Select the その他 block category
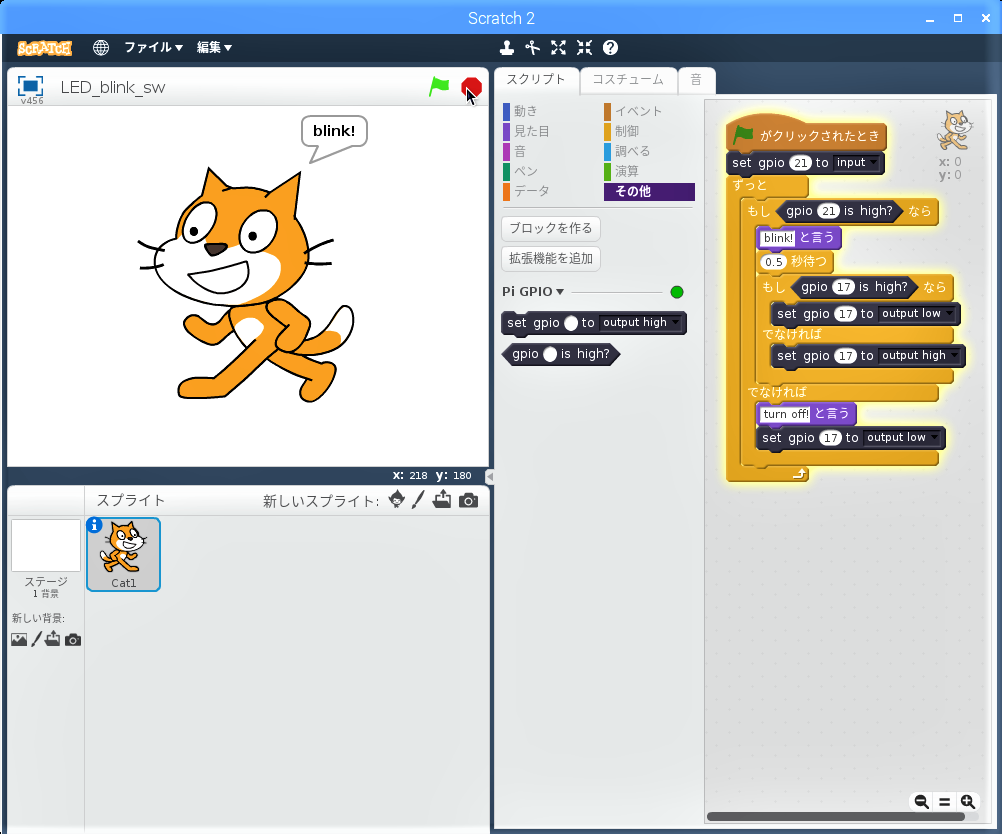The height and width of the screenshot is (834, 1002). point(649,191)
